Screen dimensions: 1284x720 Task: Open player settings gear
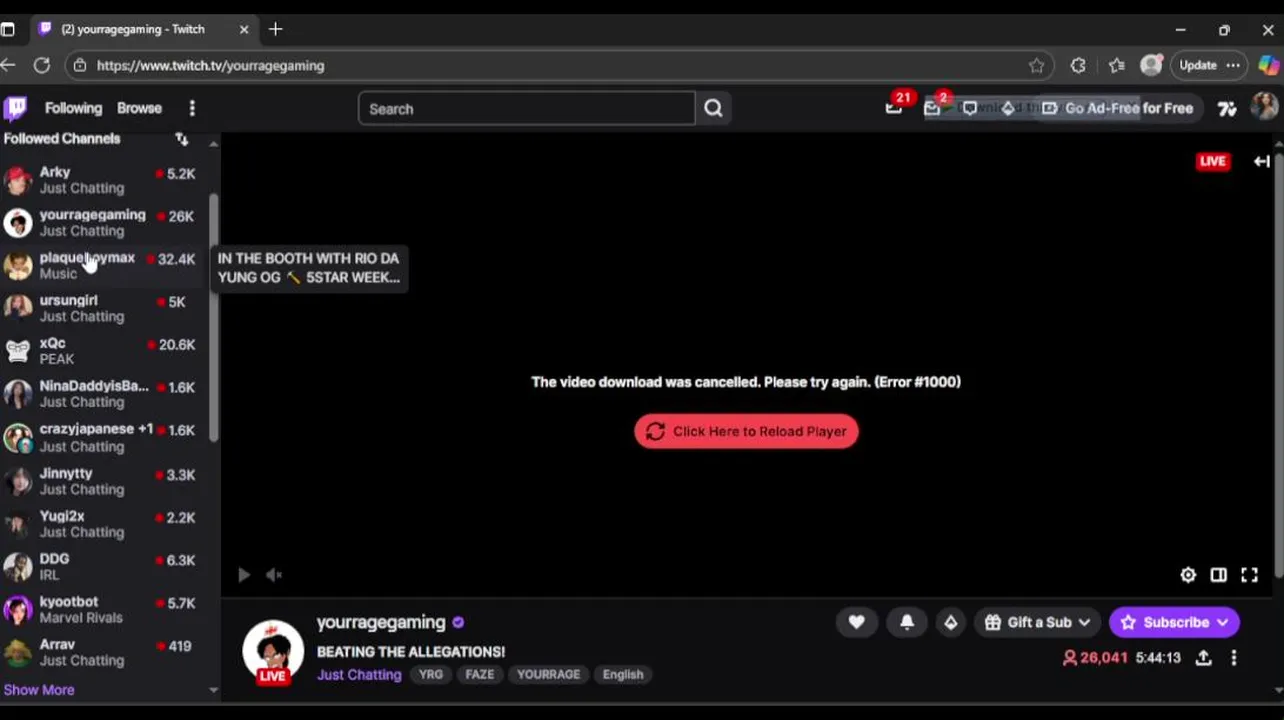pos(1188,575)
